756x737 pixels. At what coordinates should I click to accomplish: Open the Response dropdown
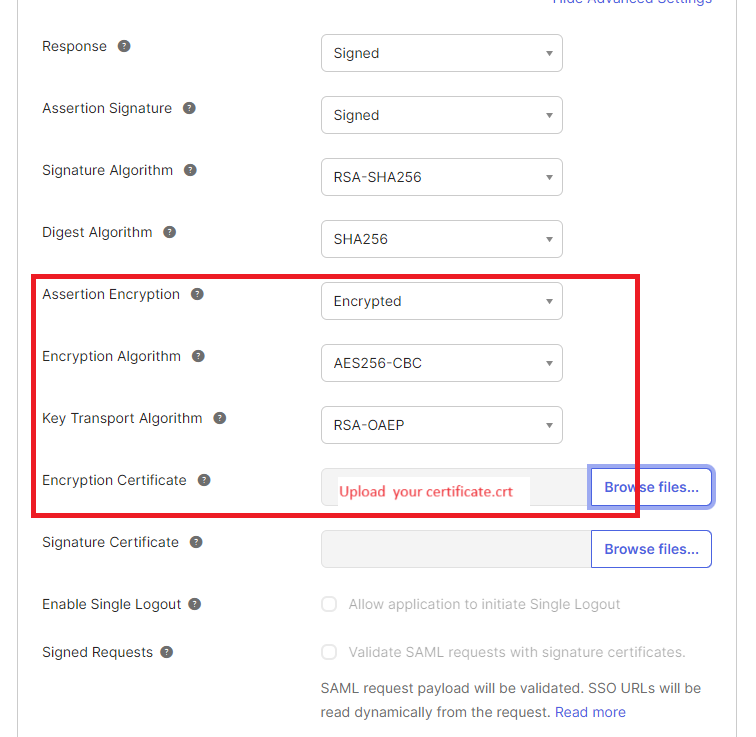coord(441,53)
